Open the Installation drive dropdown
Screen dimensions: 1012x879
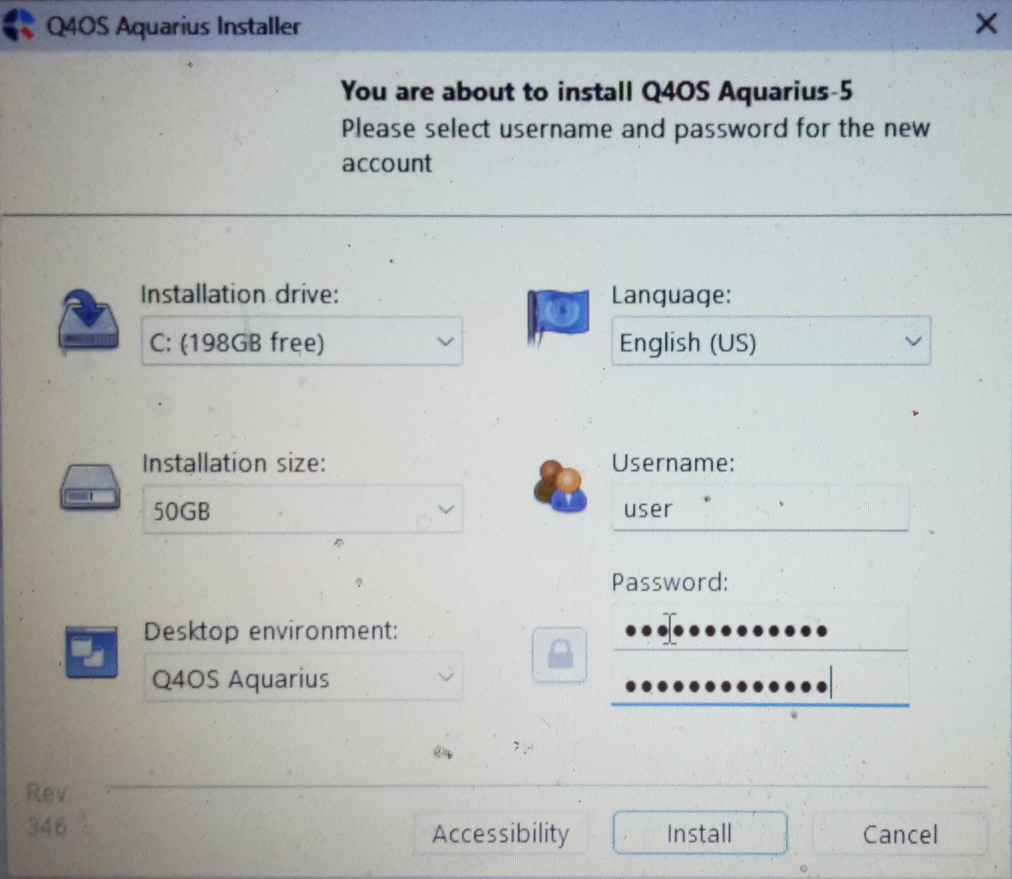pos(301,343)
